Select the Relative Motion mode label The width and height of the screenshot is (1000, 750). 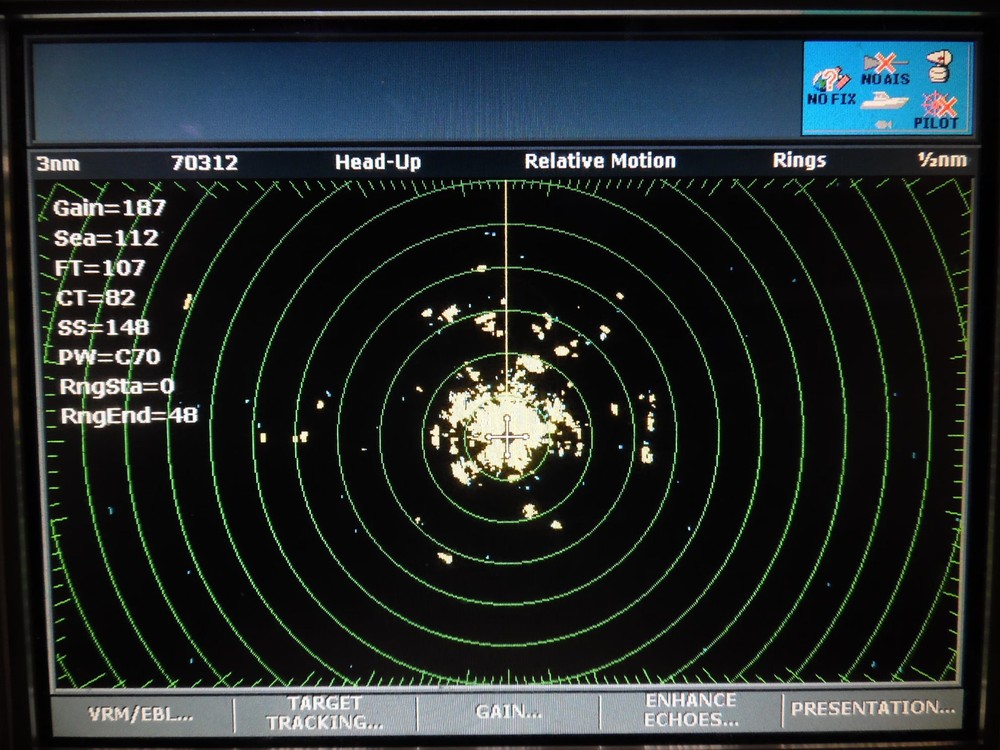pos(599,161)
